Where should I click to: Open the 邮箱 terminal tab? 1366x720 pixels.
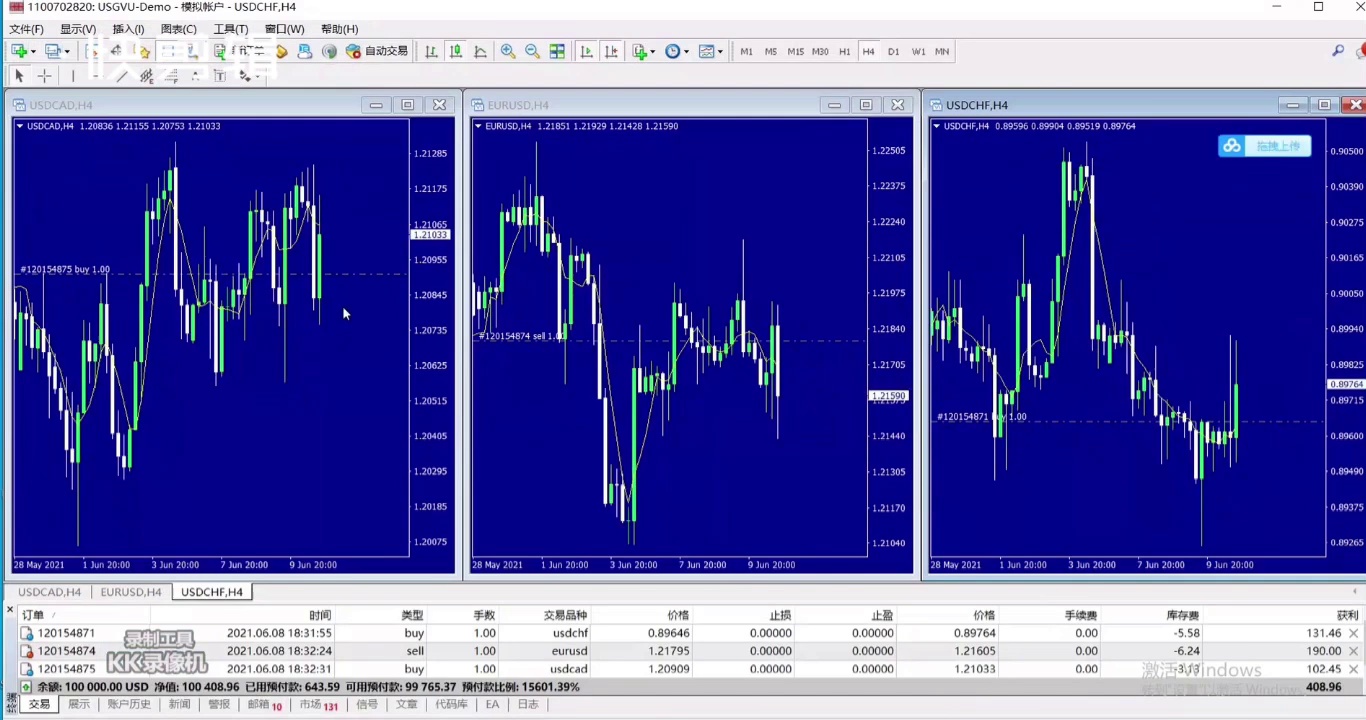[x=264, y=704]
